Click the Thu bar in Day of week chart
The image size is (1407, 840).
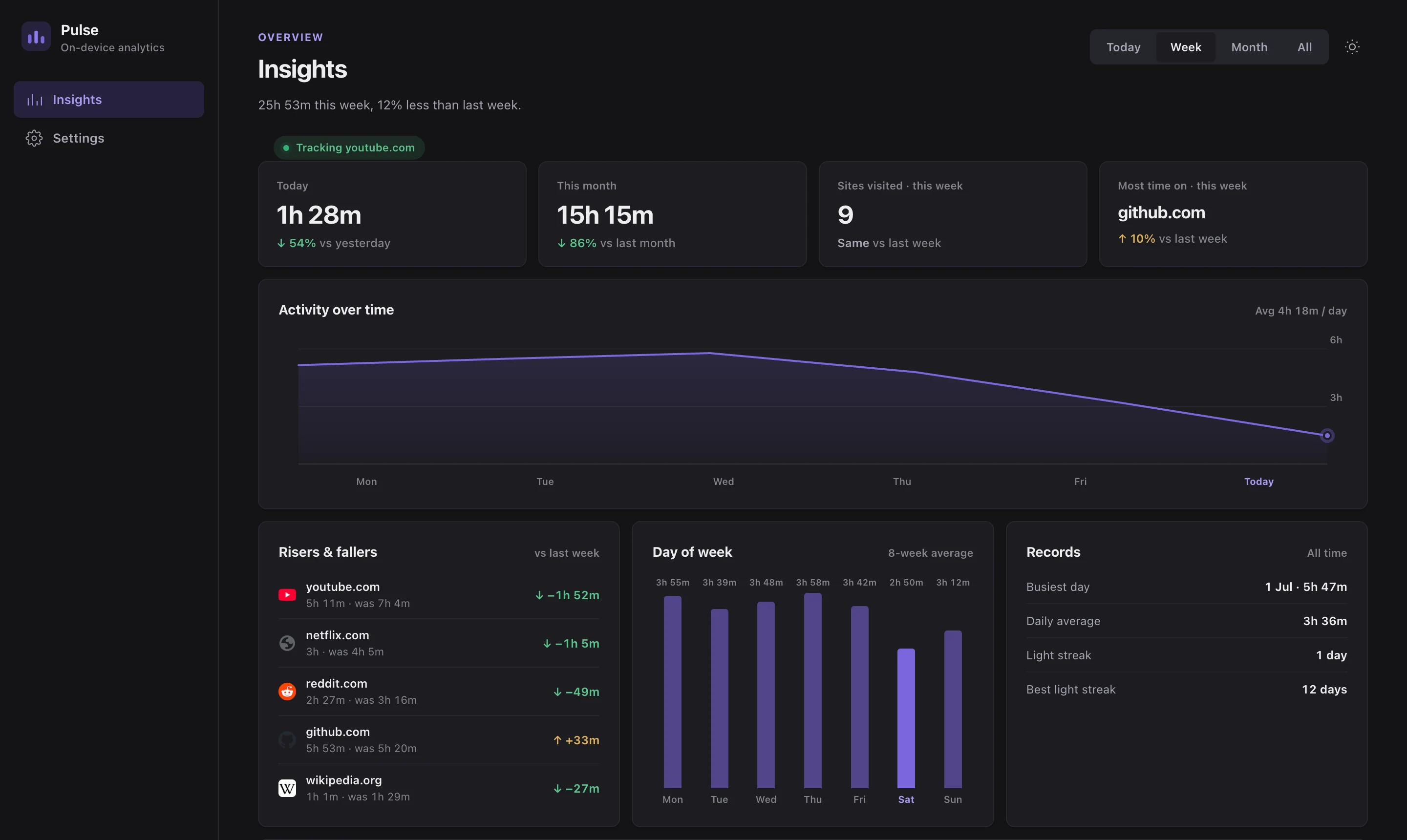tap(812, 691)
